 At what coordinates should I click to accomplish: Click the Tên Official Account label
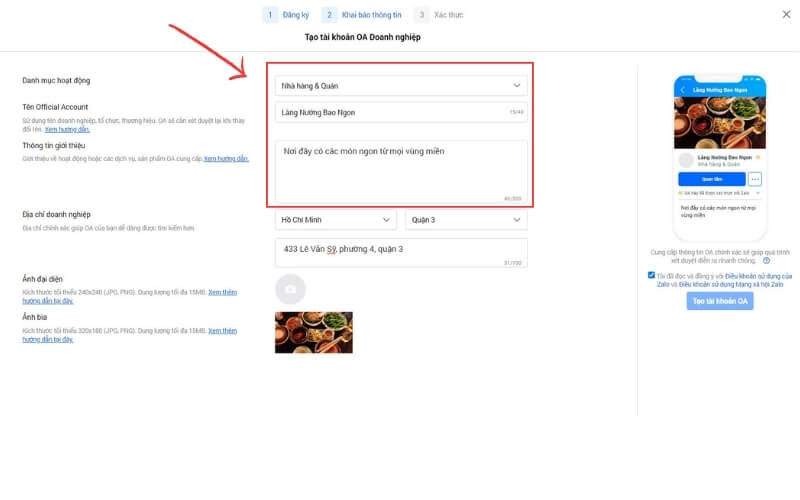(x=55, y=107)
